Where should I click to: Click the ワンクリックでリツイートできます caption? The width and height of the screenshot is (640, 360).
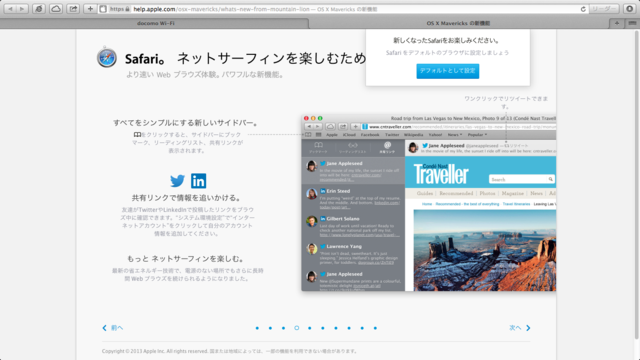tap(506, 102)
